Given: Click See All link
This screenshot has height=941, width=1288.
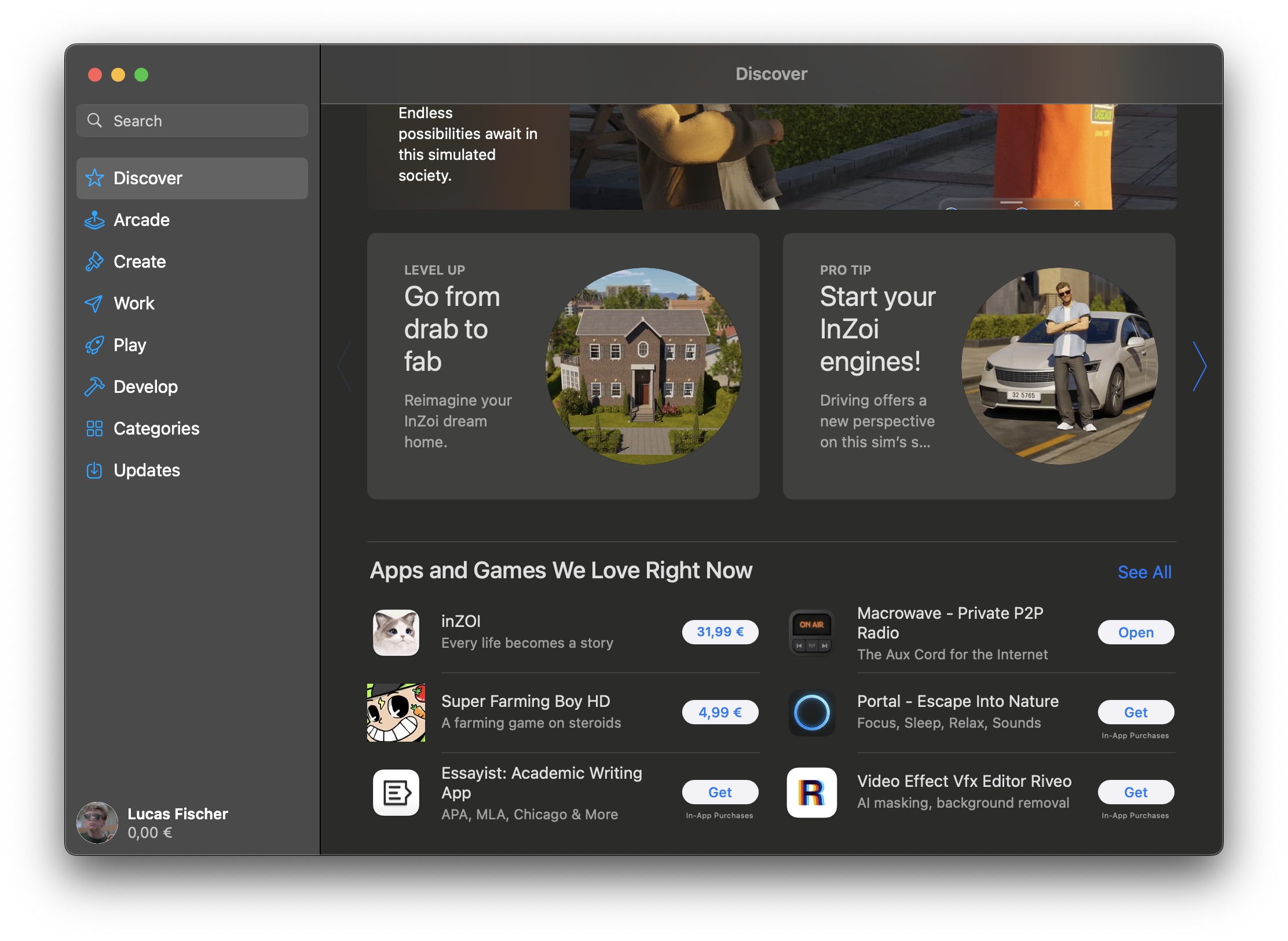Looking at the screenshot, I should click(1144, 572).
